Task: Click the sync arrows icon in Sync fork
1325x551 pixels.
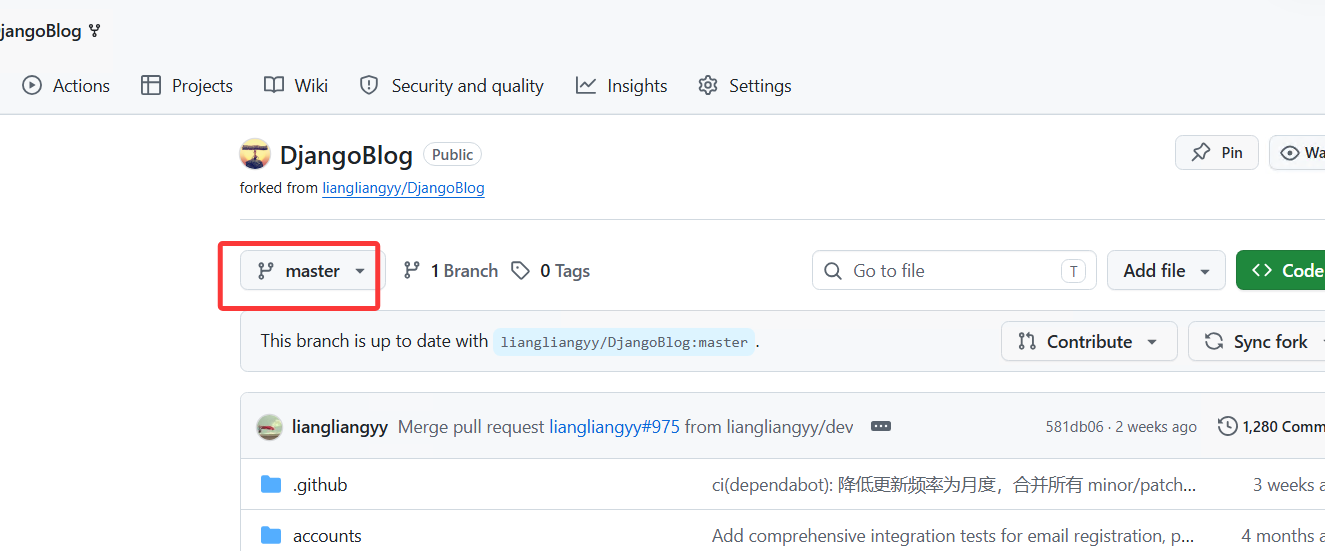Action: [1214, 342]
